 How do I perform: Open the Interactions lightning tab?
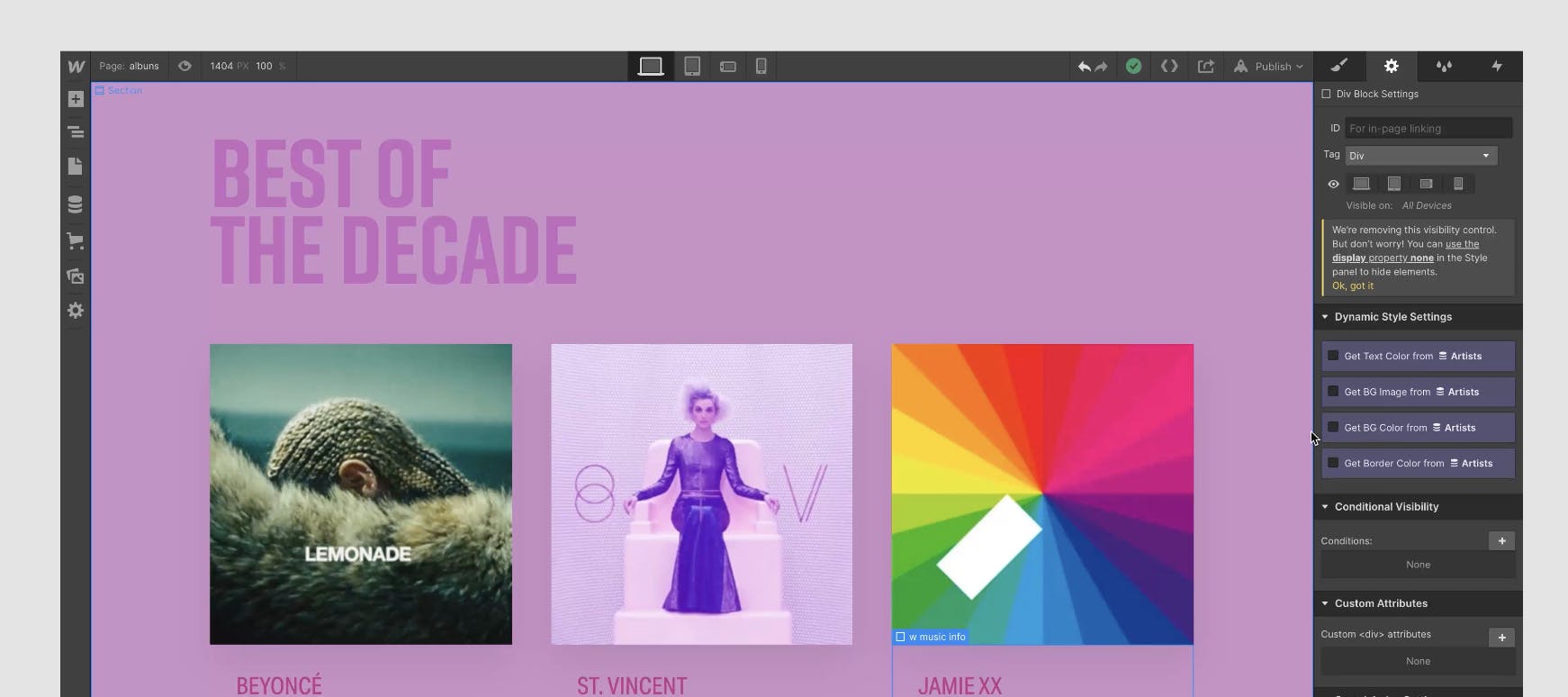coord(1497,66)
